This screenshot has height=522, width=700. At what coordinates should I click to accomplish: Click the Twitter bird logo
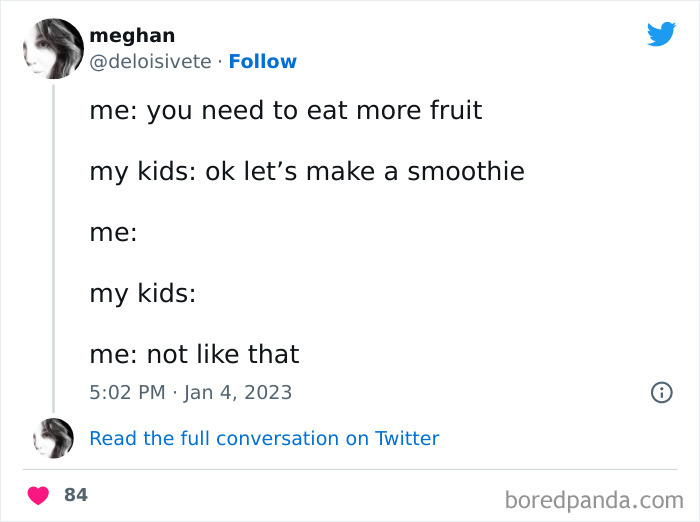pos(661,34)
